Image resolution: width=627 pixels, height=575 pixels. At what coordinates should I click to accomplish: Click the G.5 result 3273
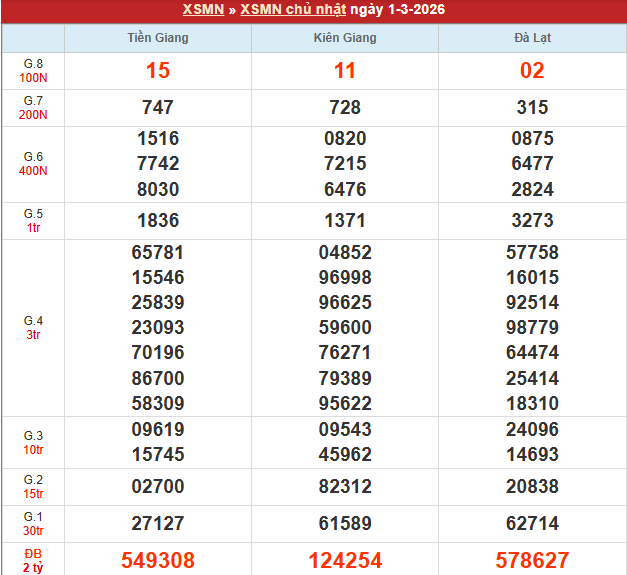(532, 221)
